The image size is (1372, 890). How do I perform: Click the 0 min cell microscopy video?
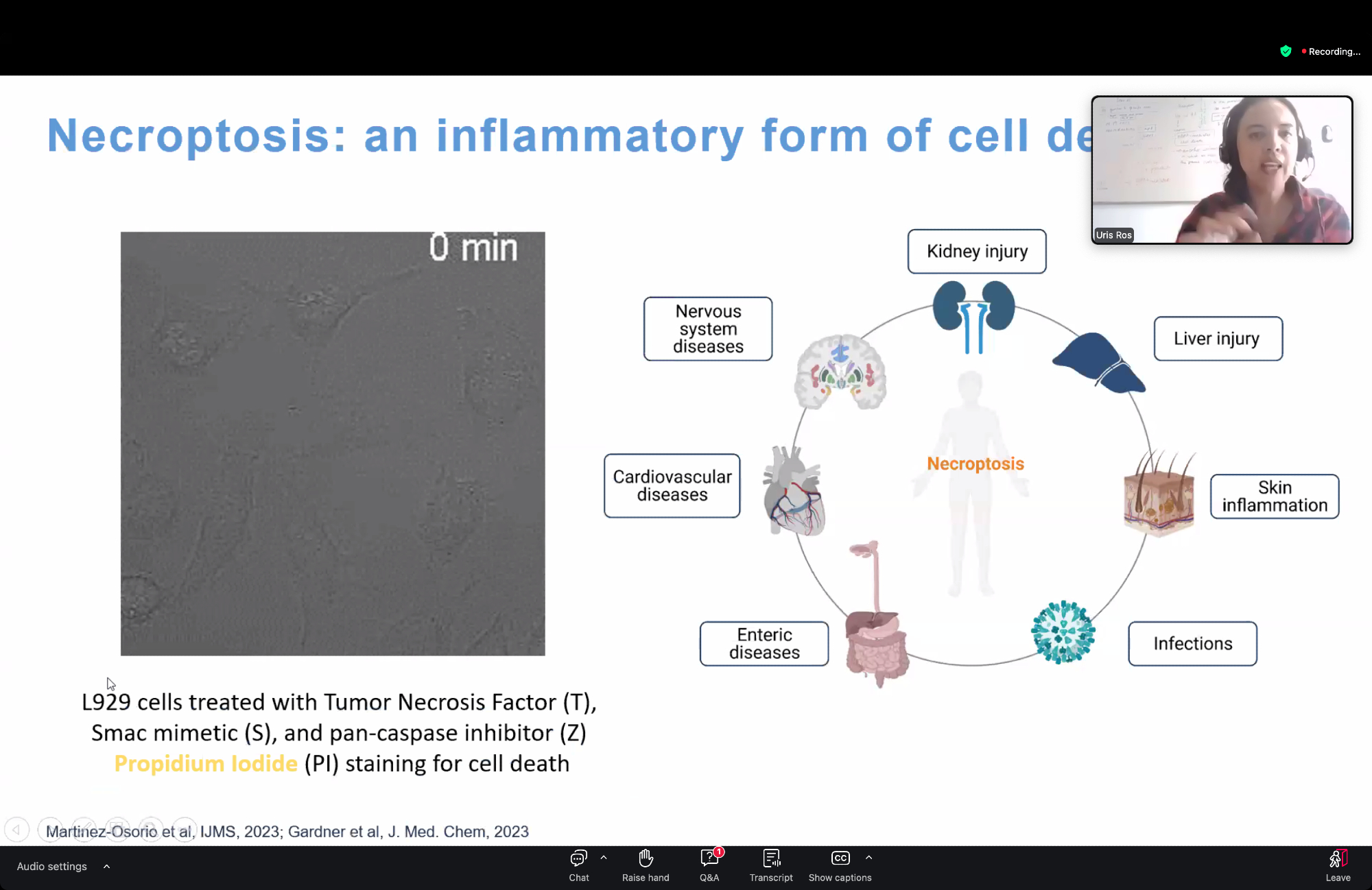[333, 444]
